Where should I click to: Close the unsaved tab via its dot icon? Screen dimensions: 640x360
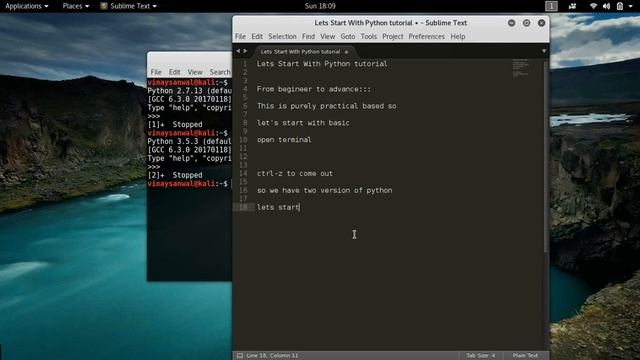pyautogui.click(x=347, y=52)
